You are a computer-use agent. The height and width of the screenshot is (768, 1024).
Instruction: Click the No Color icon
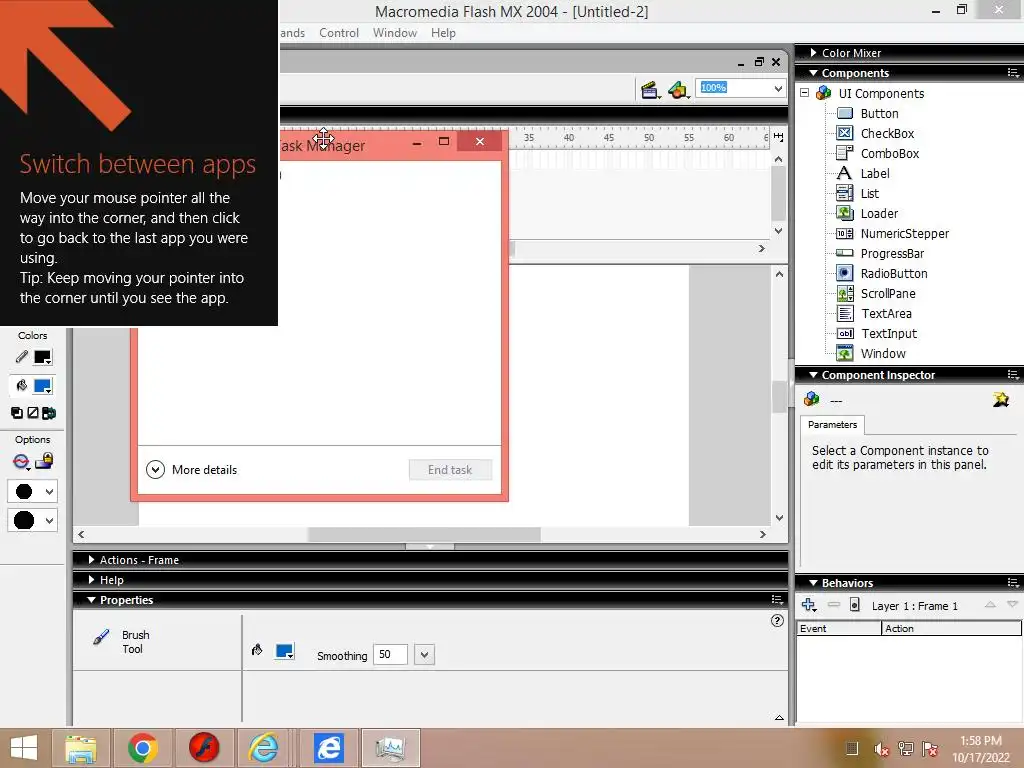[33, 413]
